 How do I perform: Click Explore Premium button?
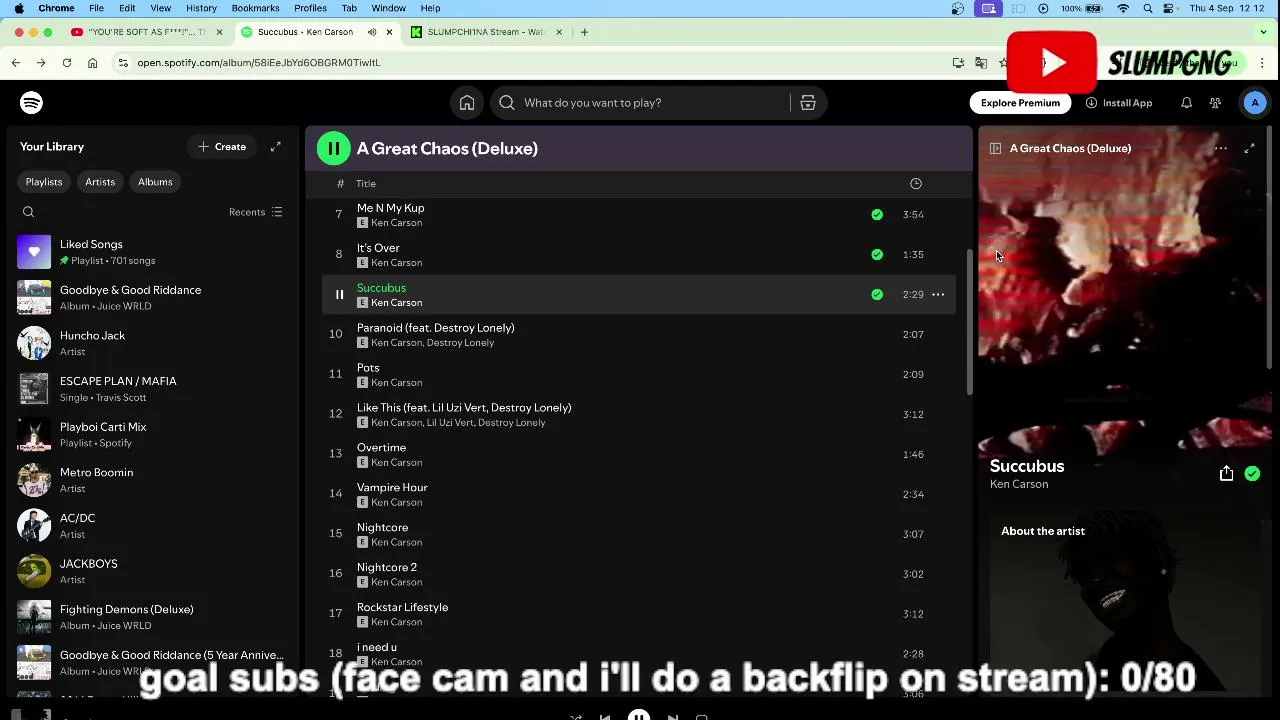(1020, 103)
